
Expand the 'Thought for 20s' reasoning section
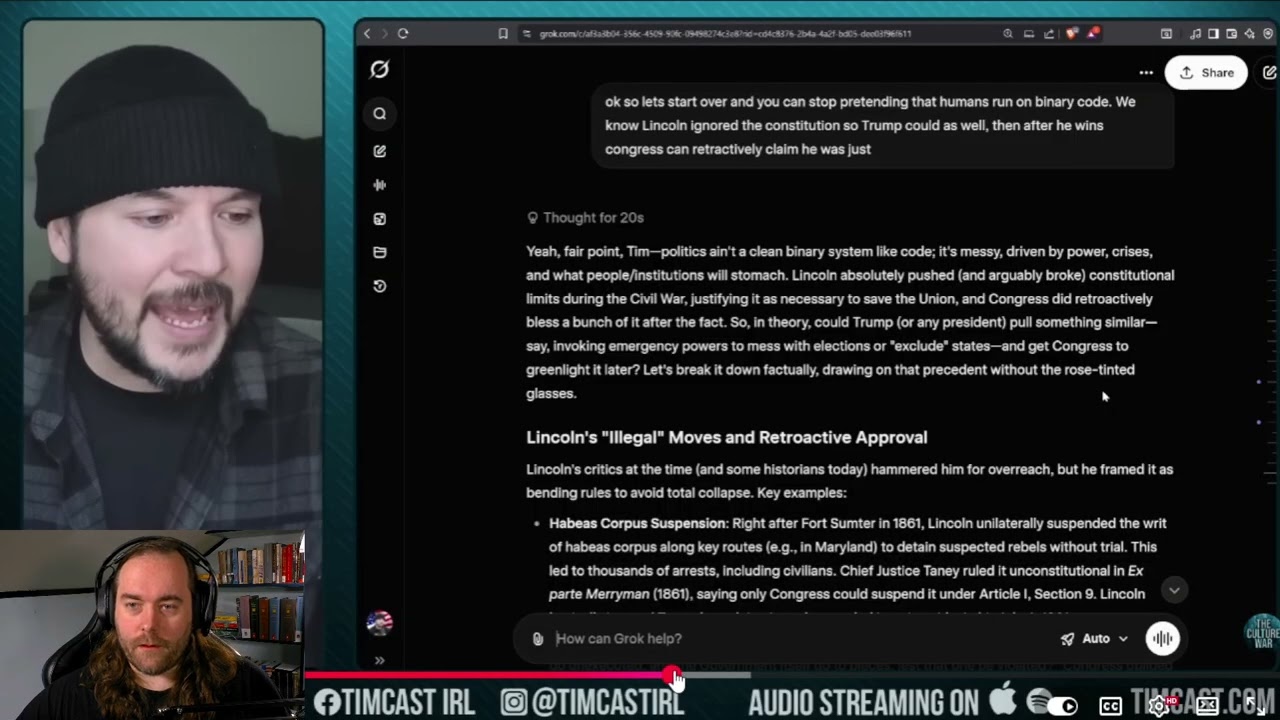(585, 217)
